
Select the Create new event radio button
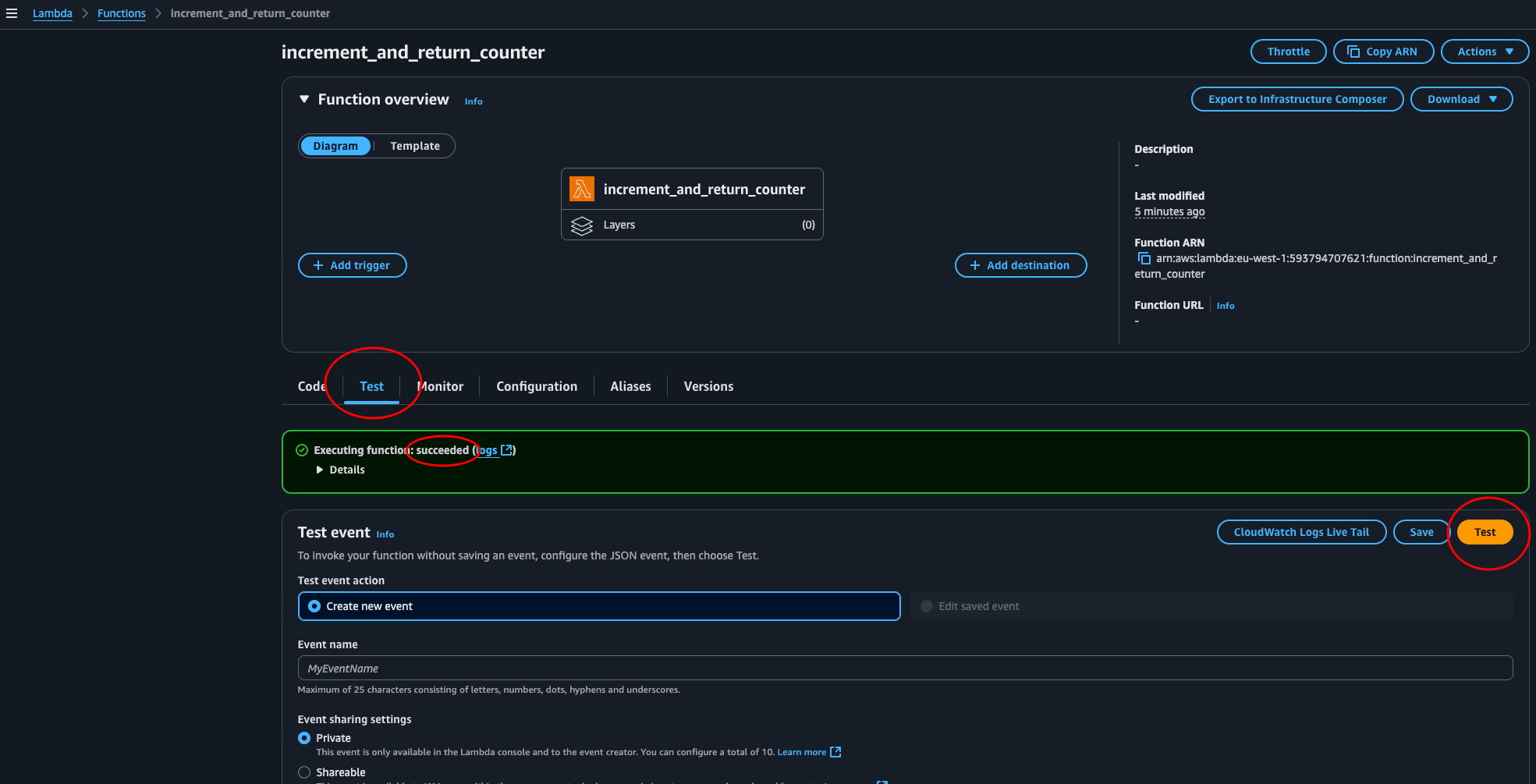pos(314,606)
